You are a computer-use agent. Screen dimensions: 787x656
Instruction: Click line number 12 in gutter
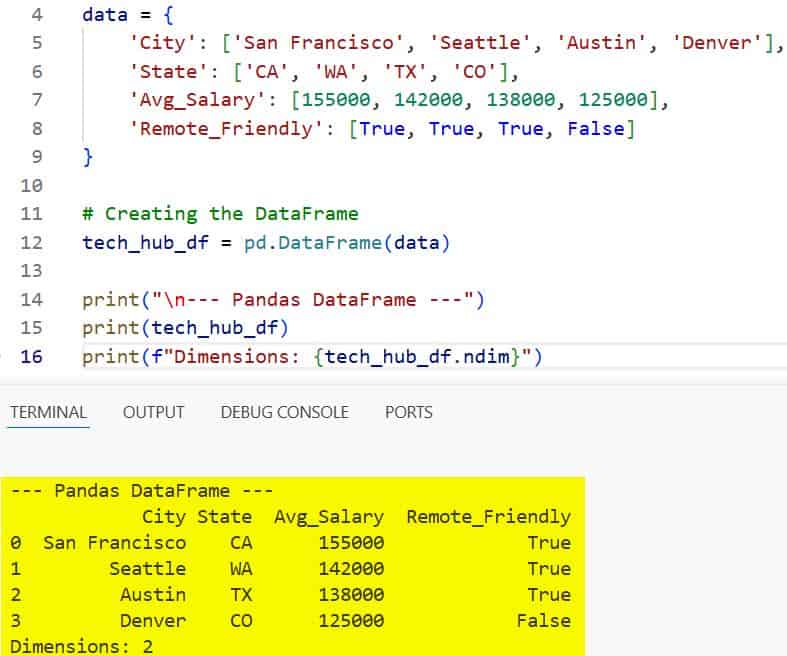tap(31, 243)
